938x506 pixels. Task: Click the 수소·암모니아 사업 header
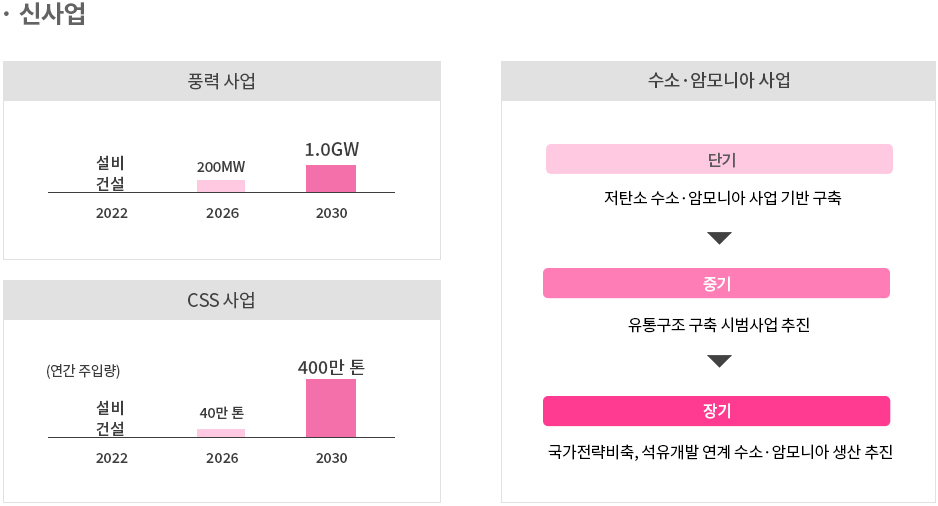[x=718, y=81]
